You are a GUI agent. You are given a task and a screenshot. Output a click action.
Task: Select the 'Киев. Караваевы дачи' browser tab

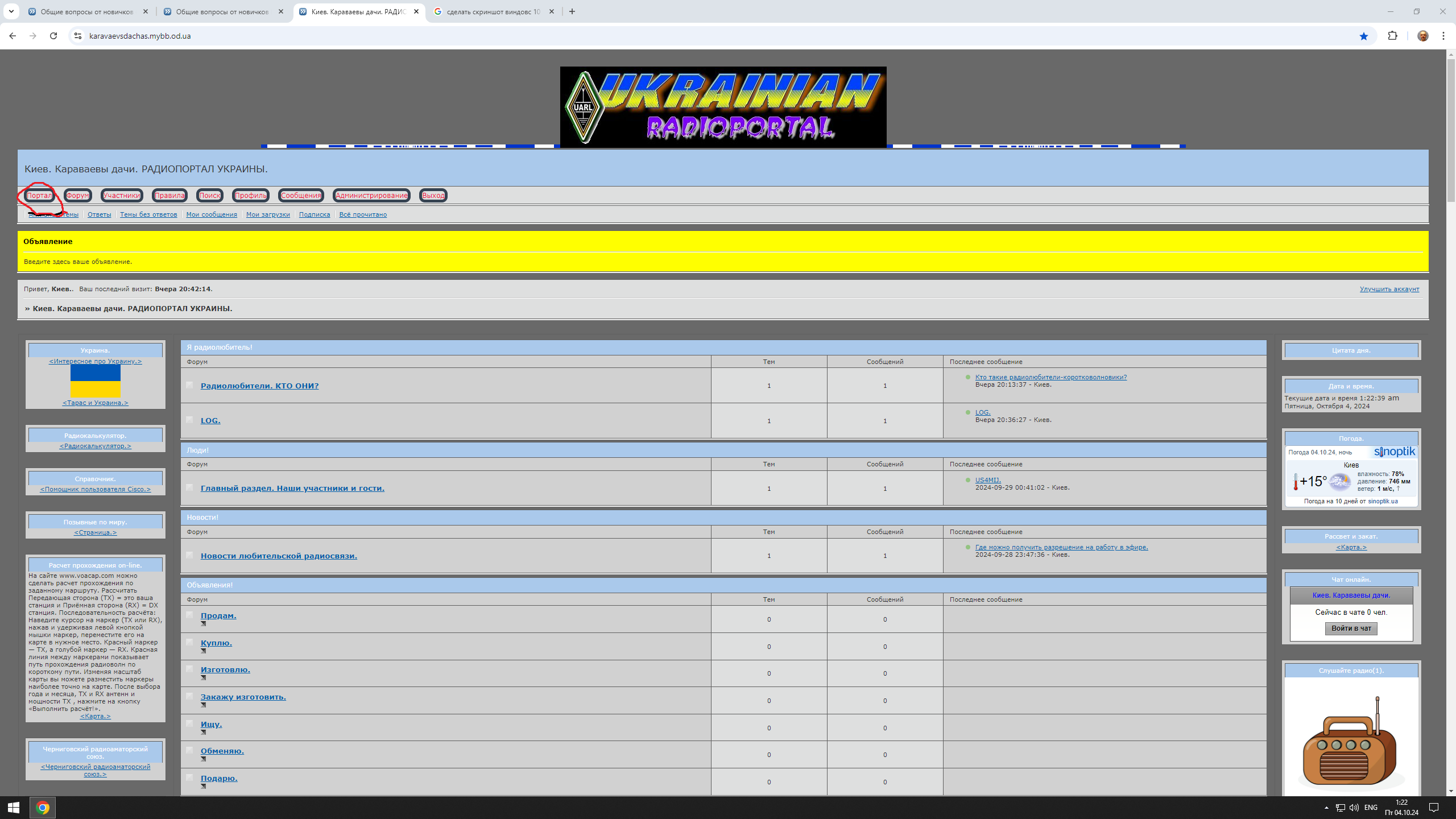coord(358,11)
